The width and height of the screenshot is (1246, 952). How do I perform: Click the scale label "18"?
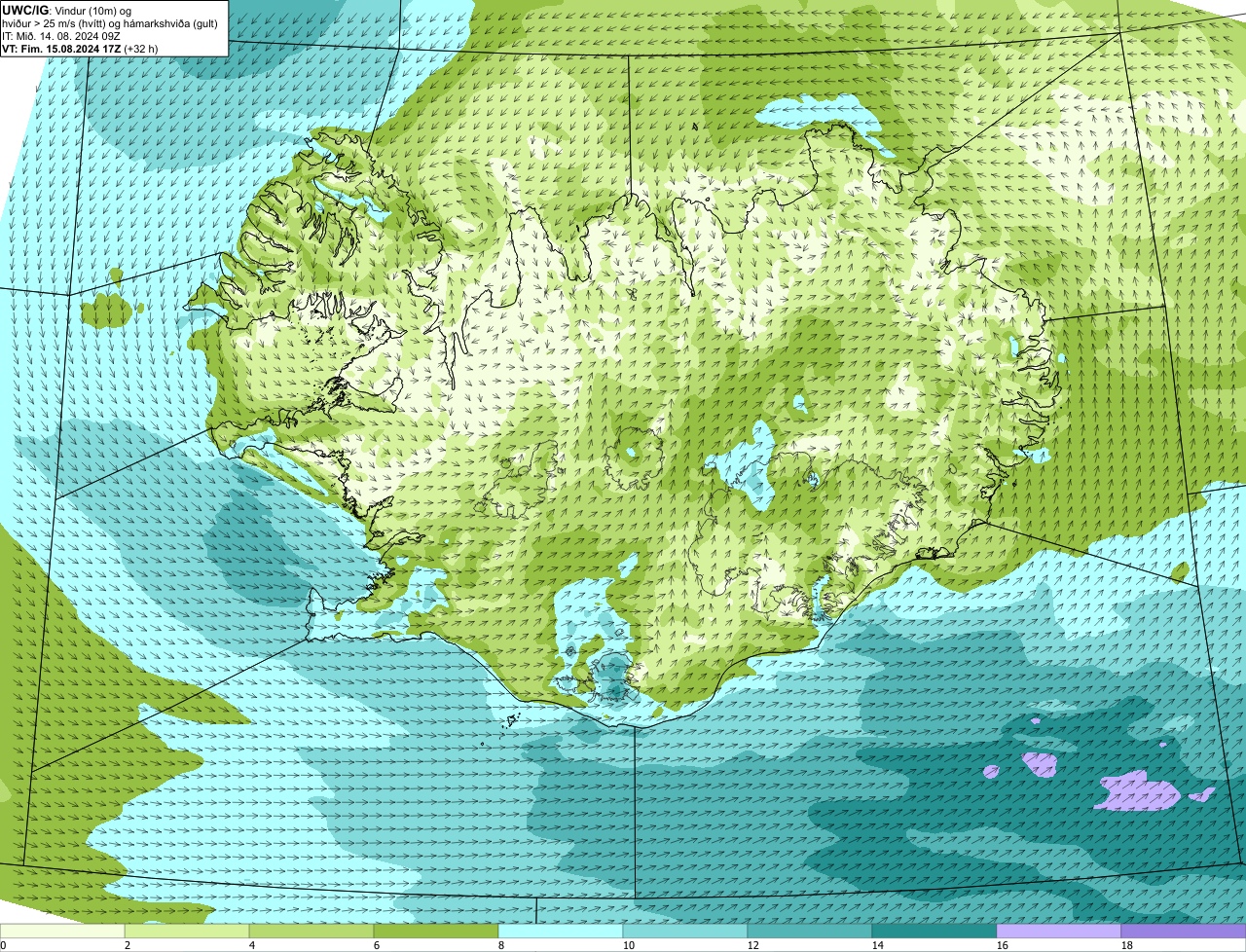point(1127,945)
